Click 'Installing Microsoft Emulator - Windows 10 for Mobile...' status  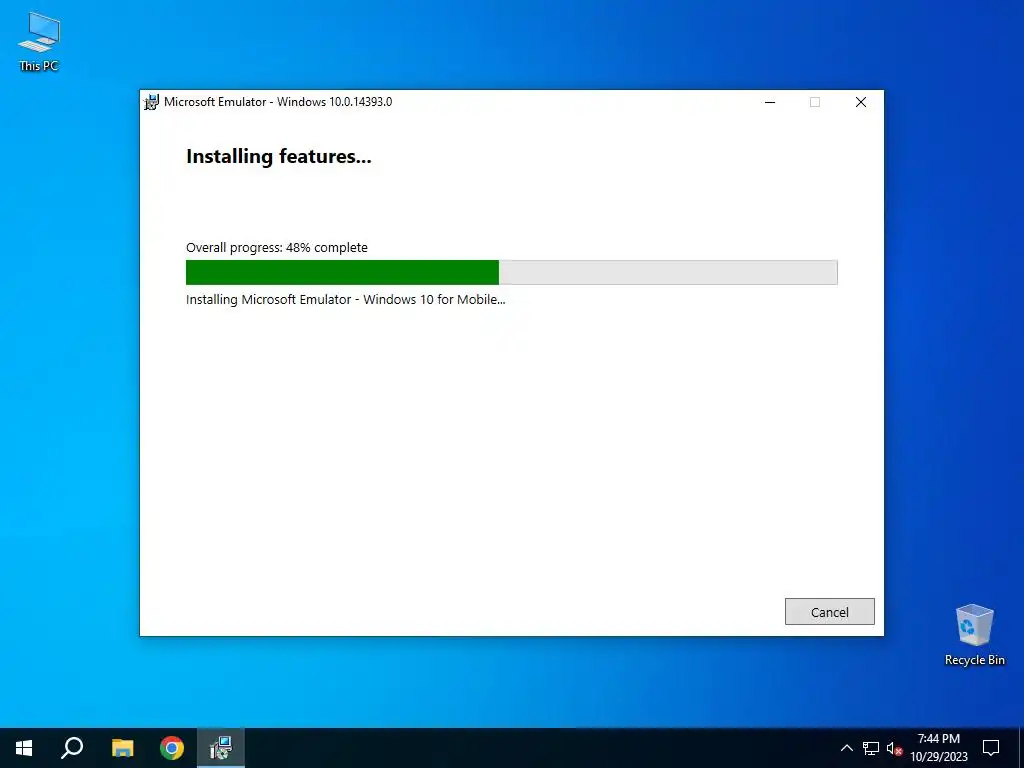click(x=345, y=300)
